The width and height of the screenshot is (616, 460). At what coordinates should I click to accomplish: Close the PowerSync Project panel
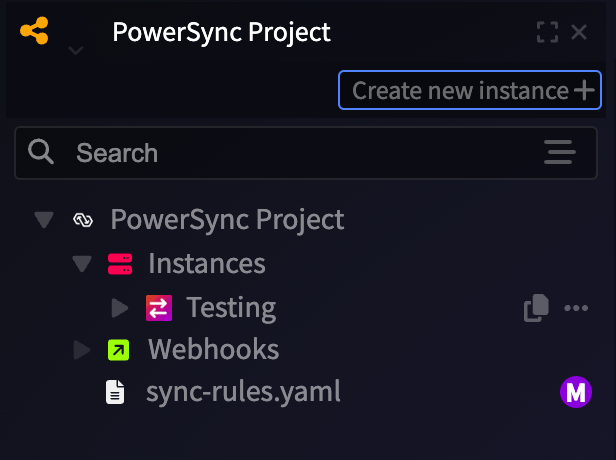tap(579, 32)
